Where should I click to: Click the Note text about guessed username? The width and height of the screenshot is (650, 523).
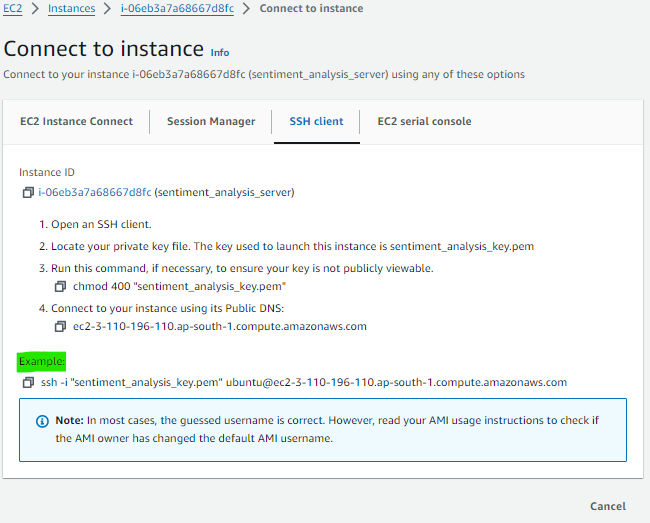[x=327, y=429]
